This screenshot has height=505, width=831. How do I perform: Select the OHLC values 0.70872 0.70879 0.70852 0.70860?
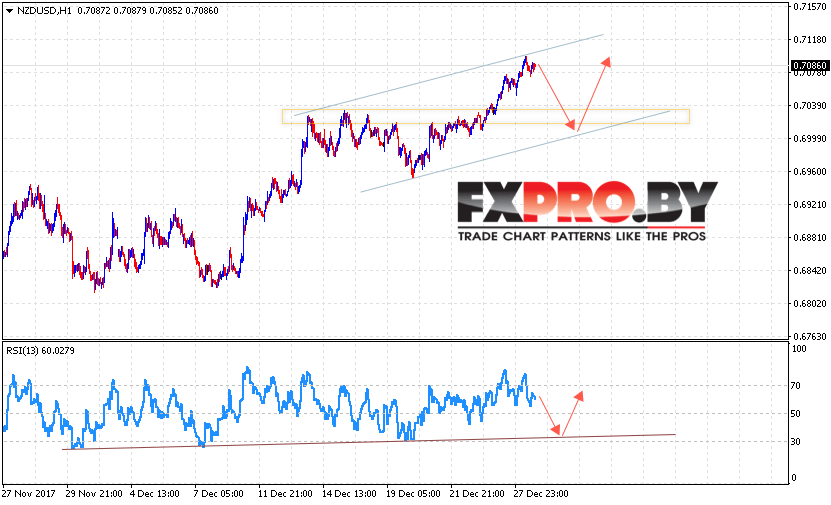(x=148, y=11)
